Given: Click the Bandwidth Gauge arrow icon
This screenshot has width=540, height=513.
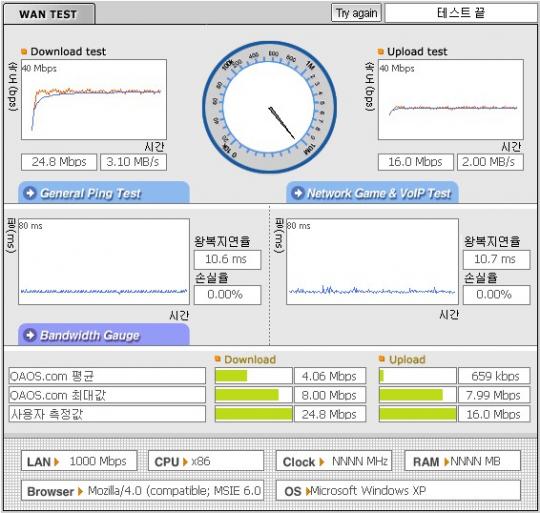Looking at the screenshot, I should [x=30, y=335].
